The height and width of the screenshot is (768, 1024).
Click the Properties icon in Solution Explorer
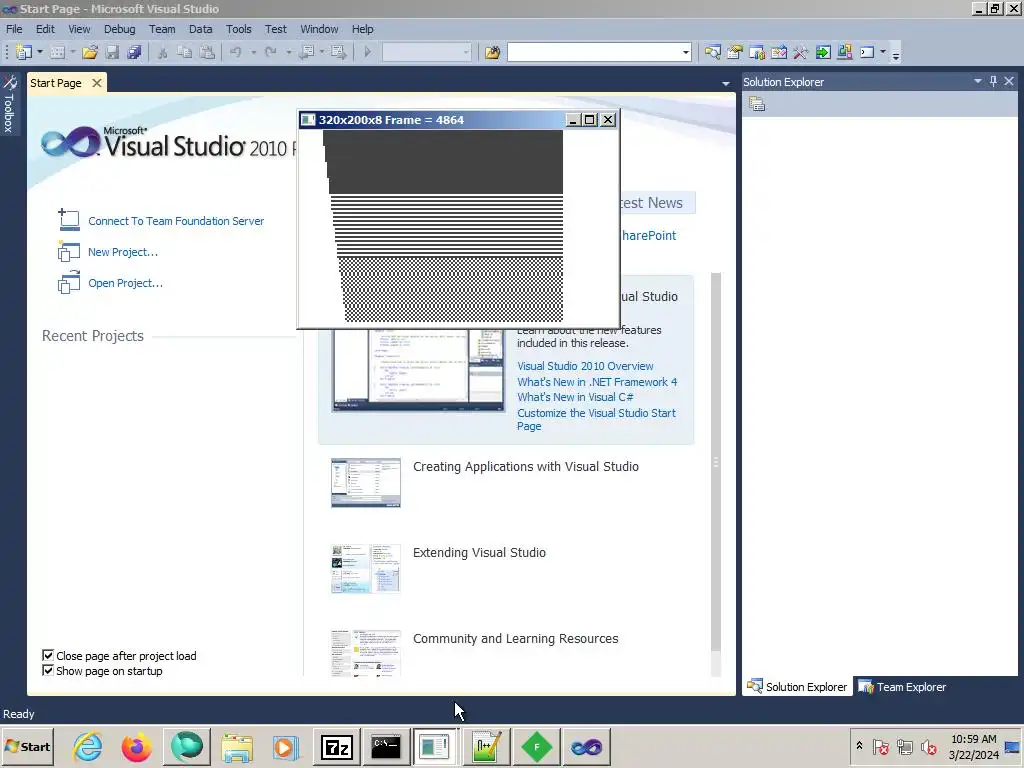tap(757, 104)
